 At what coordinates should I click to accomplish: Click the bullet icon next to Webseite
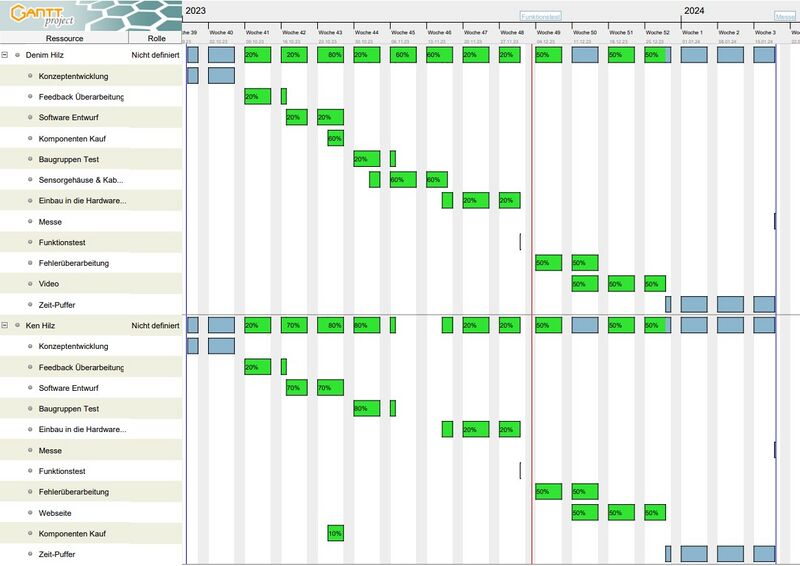pyautogui.click(x=31, y=512)
